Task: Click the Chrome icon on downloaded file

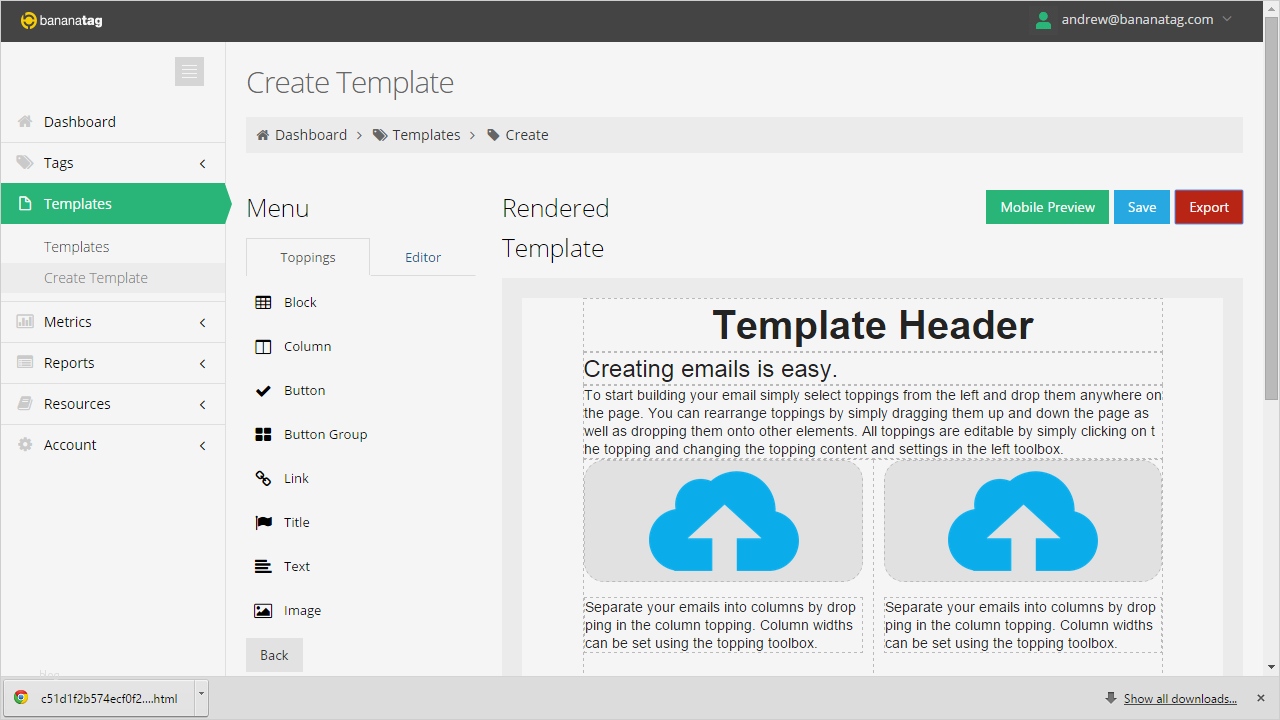Action: point(21,698)
